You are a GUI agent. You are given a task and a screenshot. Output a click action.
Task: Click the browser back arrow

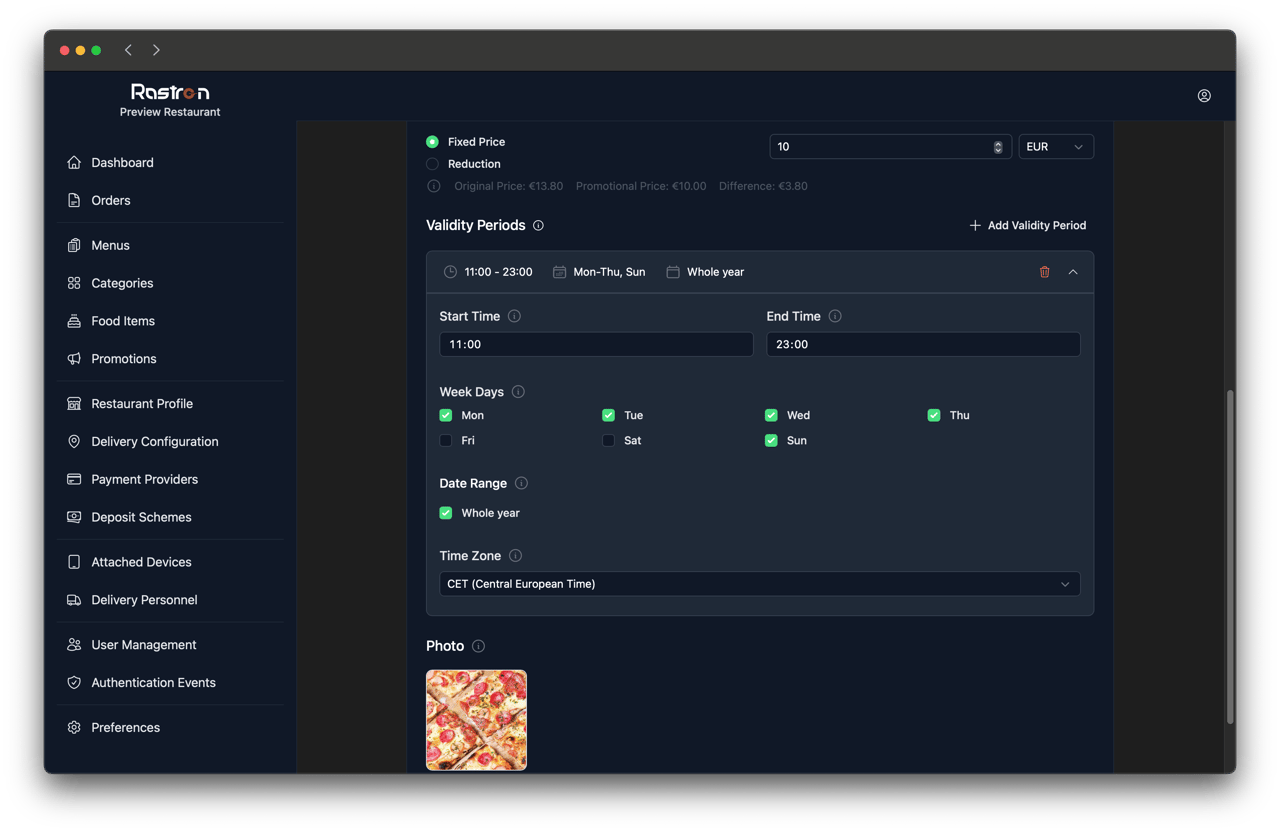[128, 50]
